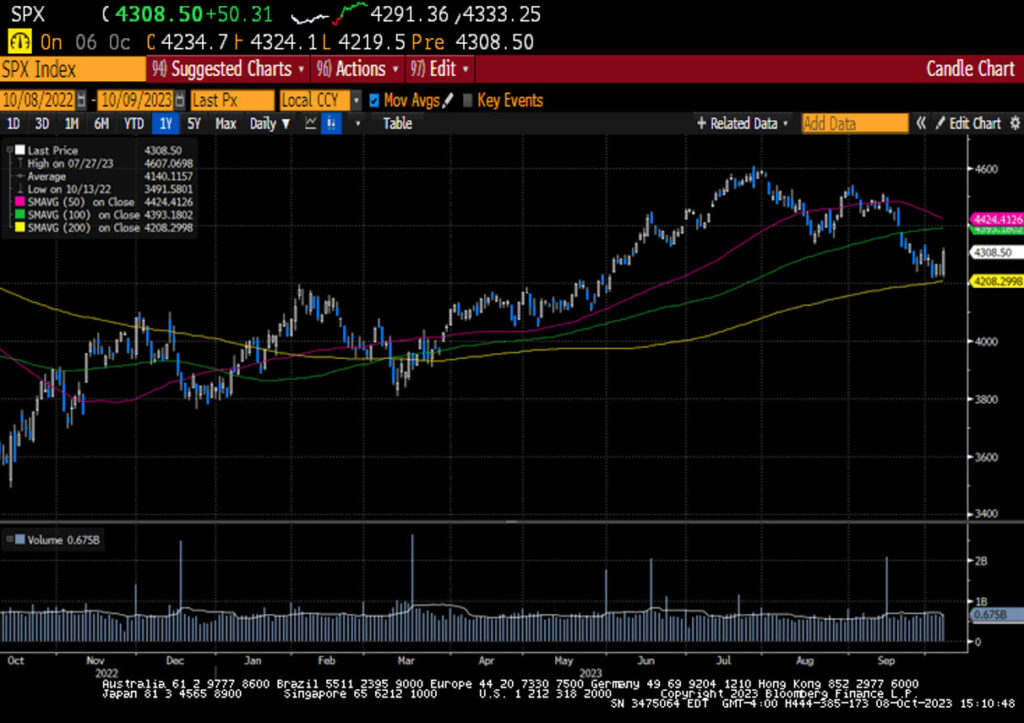Enable the Key Events checkbox
Image resolution: width=1024 pixels, height=723 pixels.
(467, 100)
